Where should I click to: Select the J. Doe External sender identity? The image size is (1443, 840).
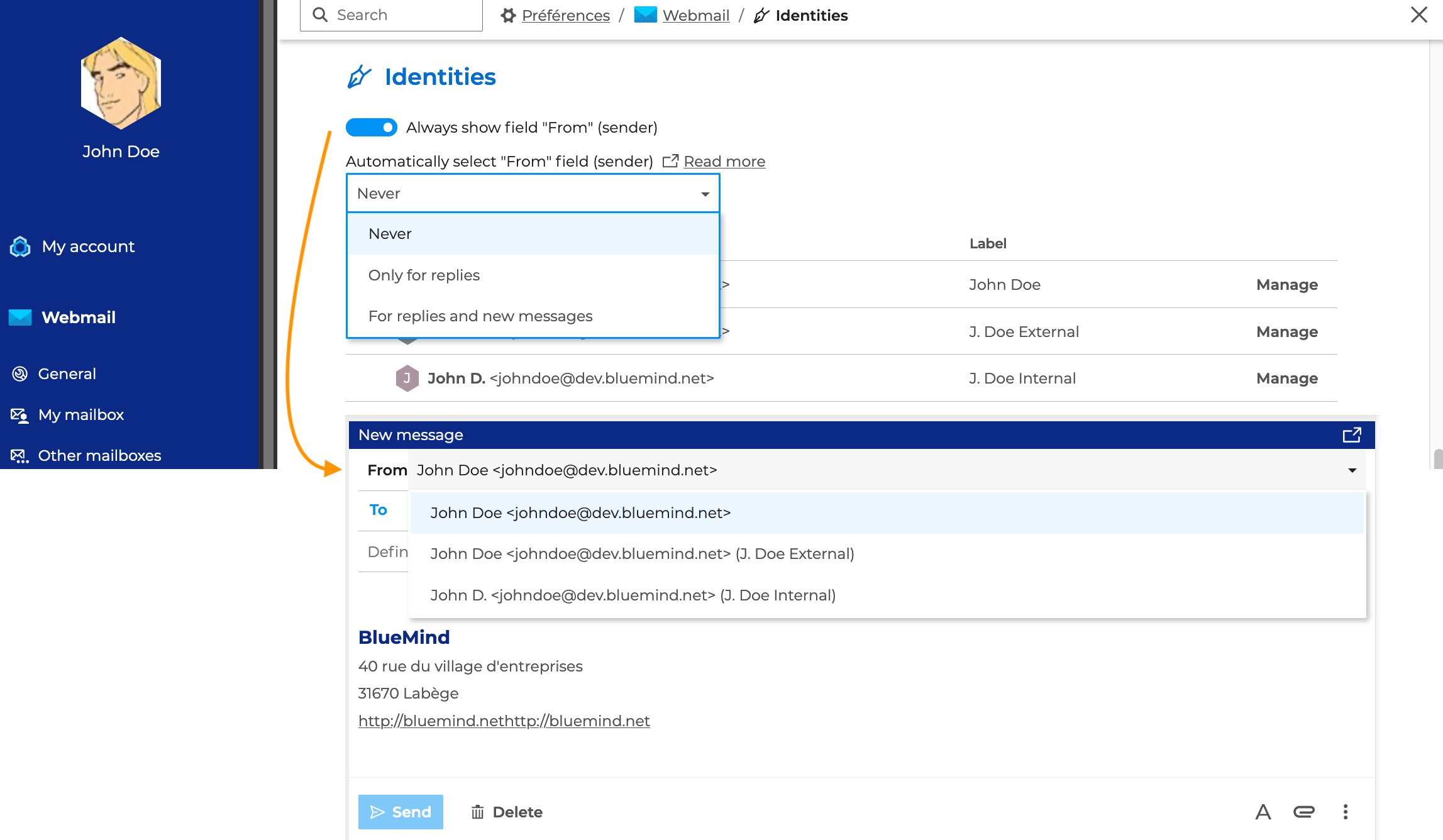pyautogui.click(x=642, y=554)
